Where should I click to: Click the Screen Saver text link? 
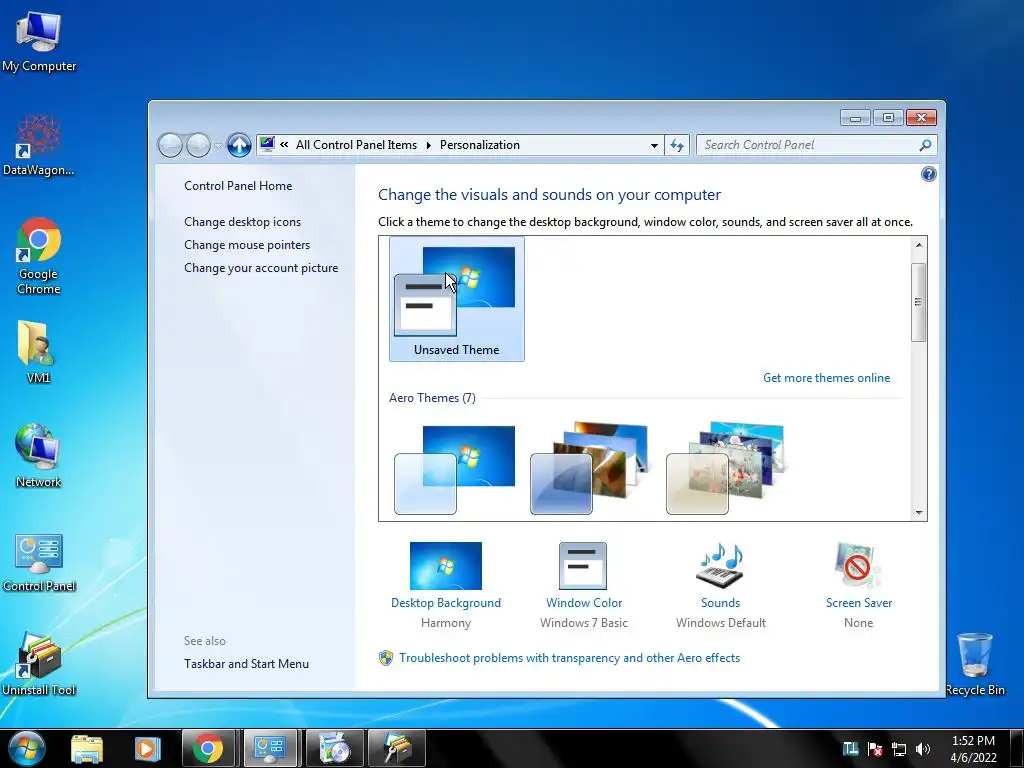(x=858, y=603)
